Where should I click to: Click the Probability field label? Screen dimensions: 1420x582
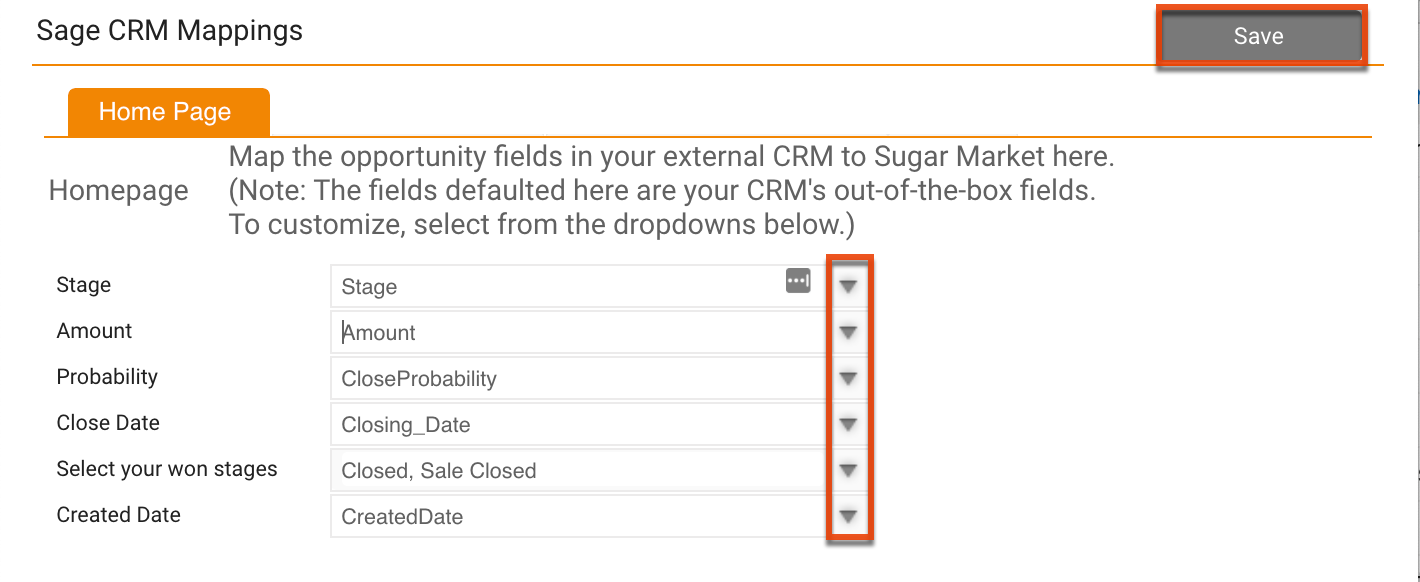coord(107,377)
